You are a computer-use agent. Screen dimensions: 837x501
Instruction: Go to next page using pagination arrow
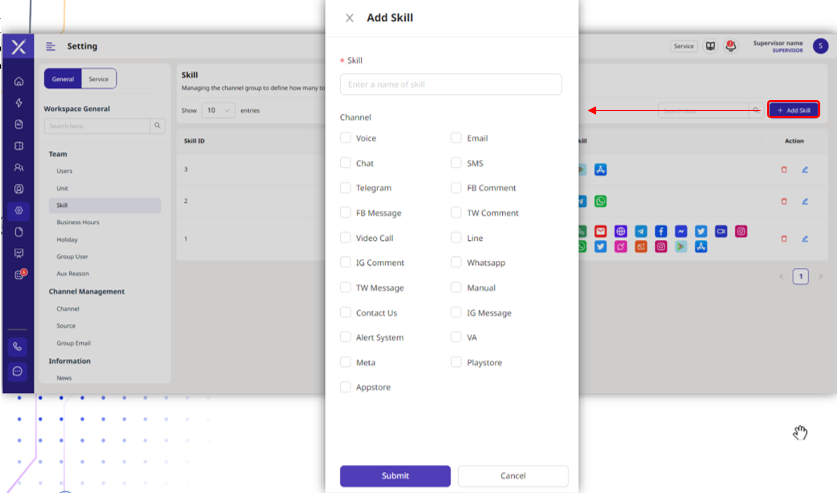coord(821,276)
